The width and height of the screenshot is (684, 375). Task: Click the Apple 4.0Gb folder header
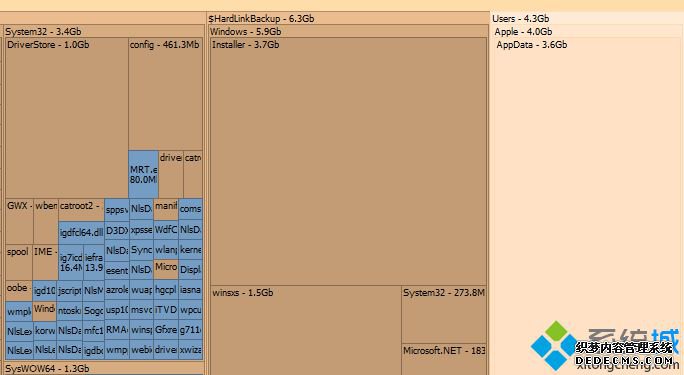point(523,32)
